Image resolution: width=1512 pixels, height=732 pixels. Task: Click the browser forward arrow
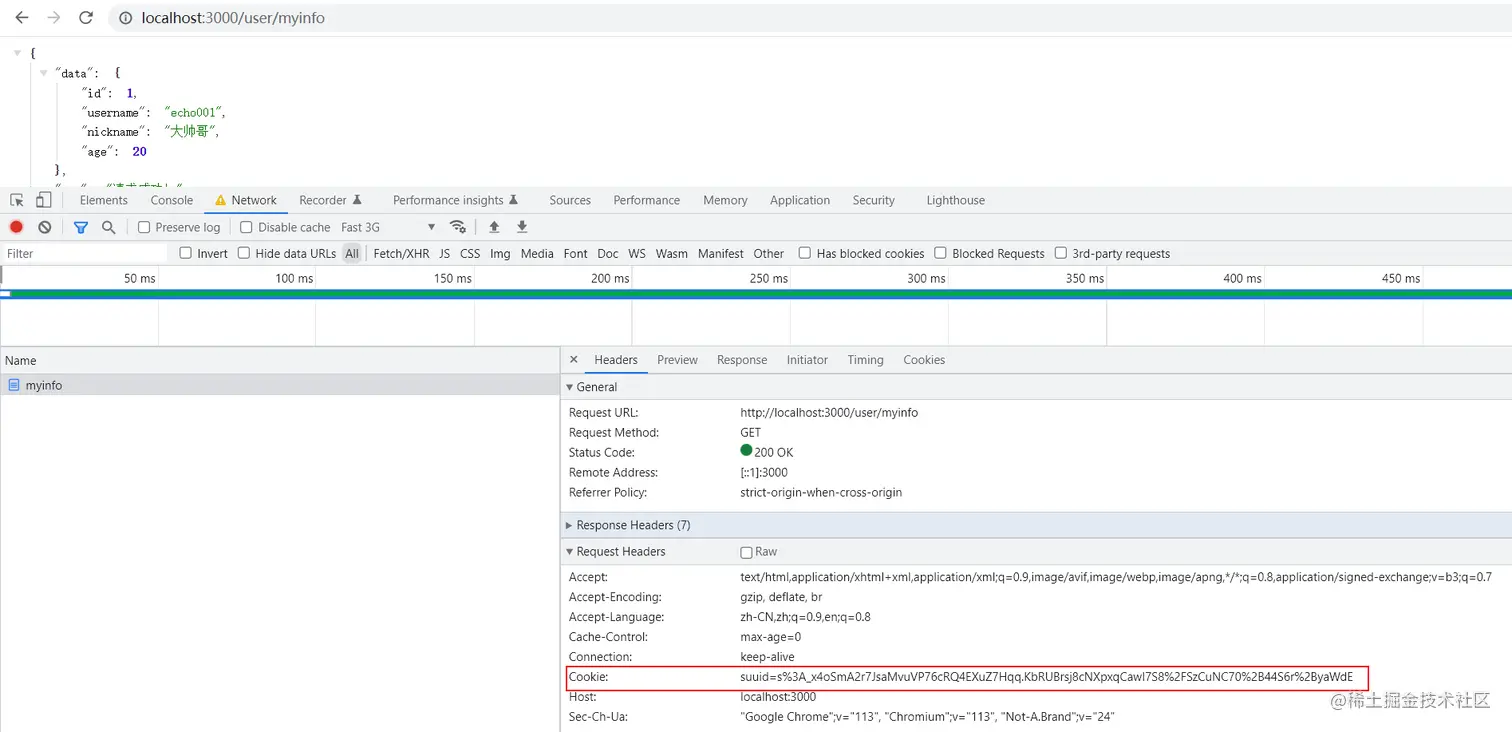54,18
